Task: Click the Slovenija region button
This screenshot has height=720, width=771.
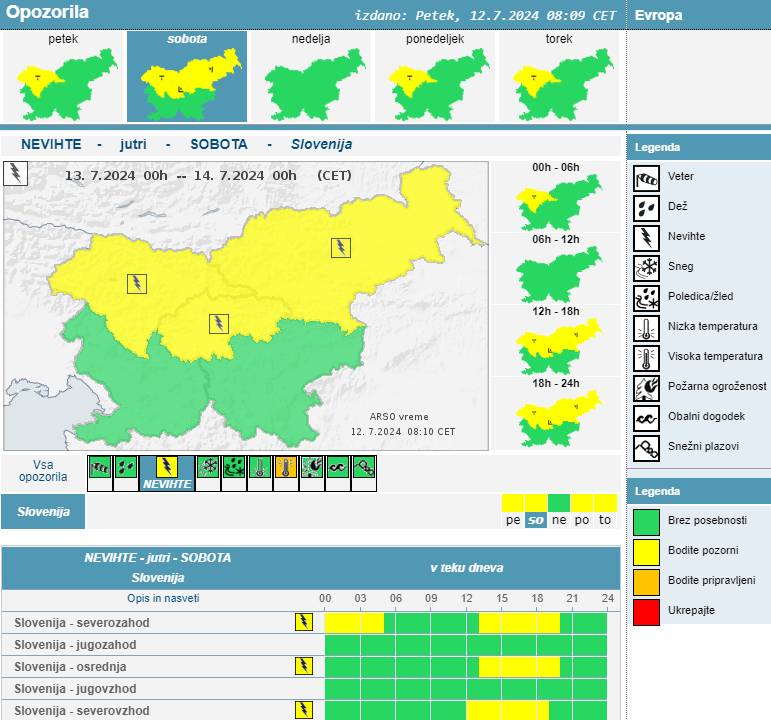Action: click(x=43, y=512)
